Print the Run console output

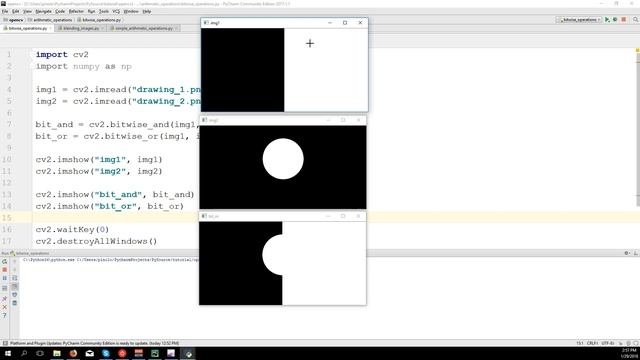coord(15,295)
